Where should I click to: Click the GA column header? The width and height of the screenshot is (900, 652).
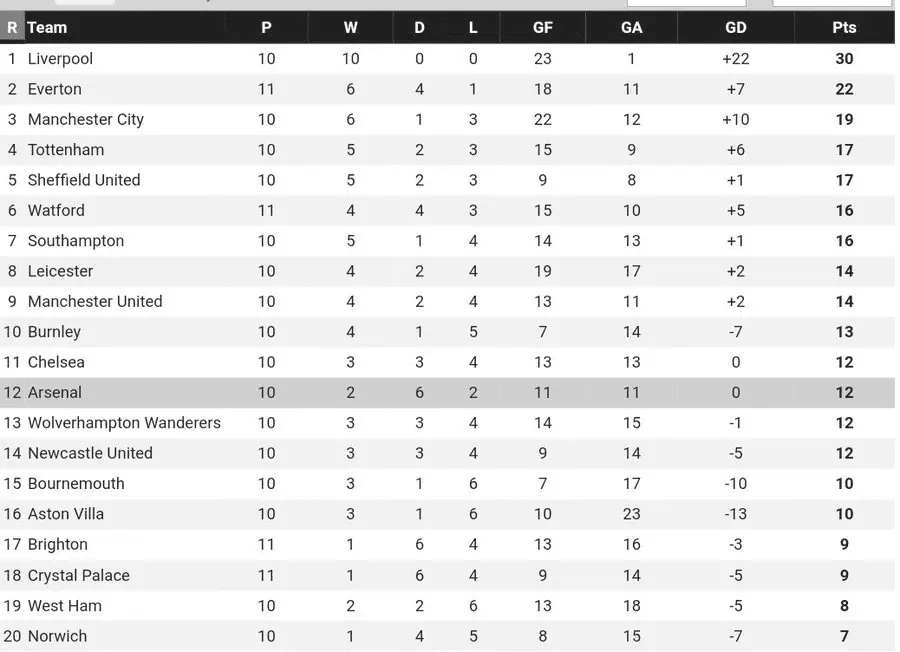(x=632, y=28)
